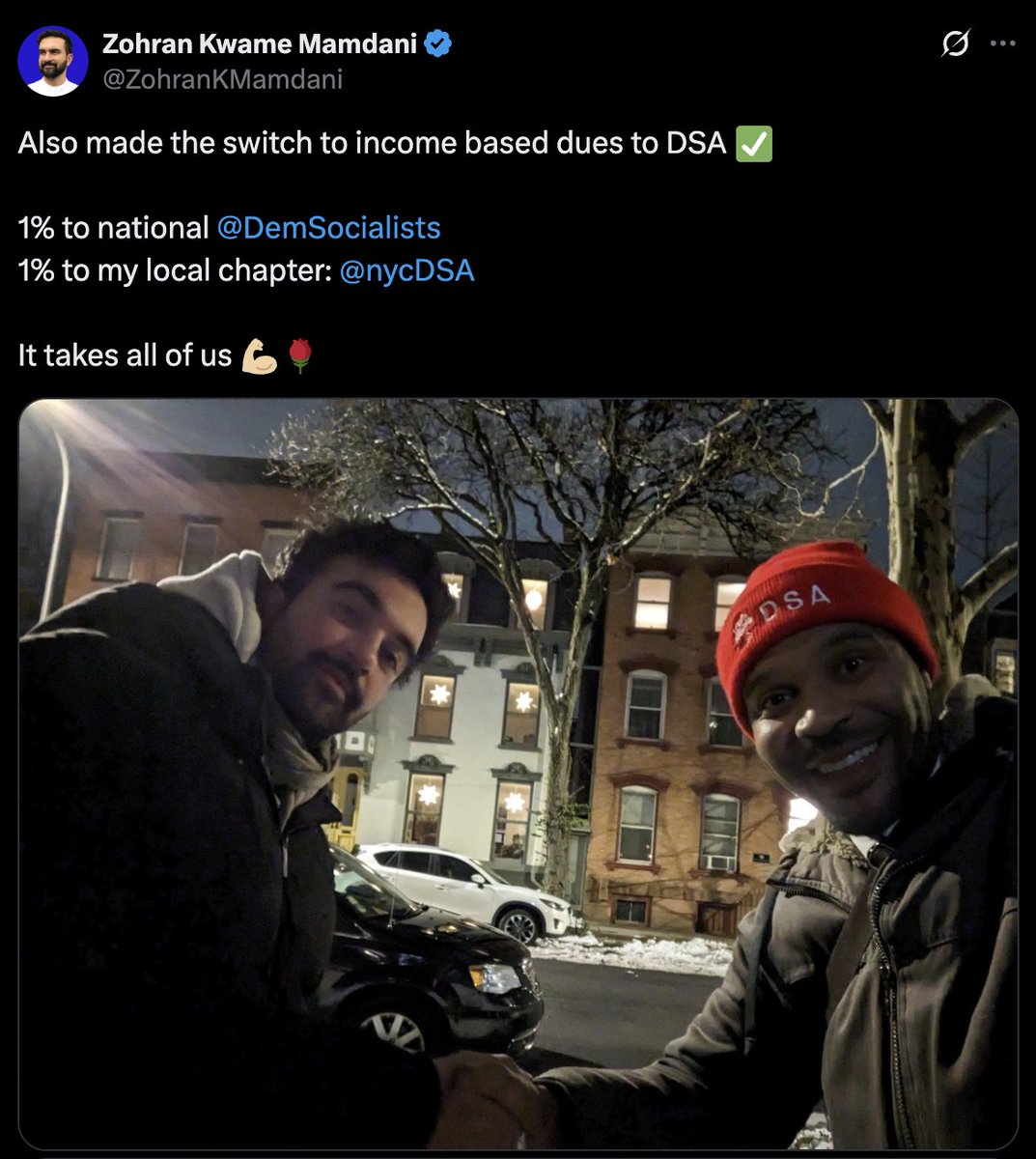This screenshot has width=1036, height=1159.
Task: Click the green checkmark emoji after DSA
Action: click(x=754, y=144)
